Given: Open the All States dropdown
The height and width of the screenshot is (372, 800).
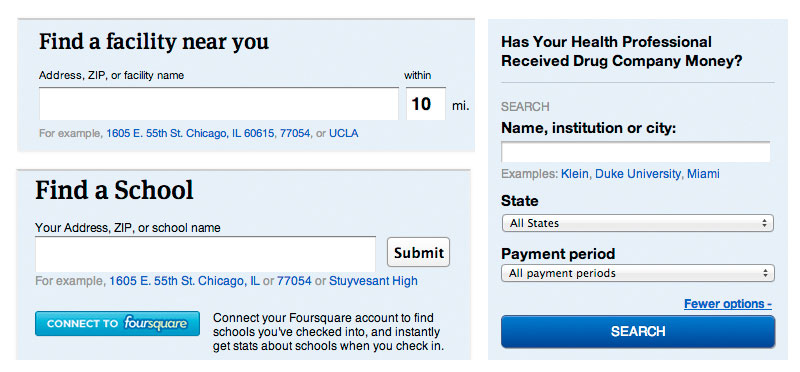Looking at the screenshot, I should pos(638,223).
